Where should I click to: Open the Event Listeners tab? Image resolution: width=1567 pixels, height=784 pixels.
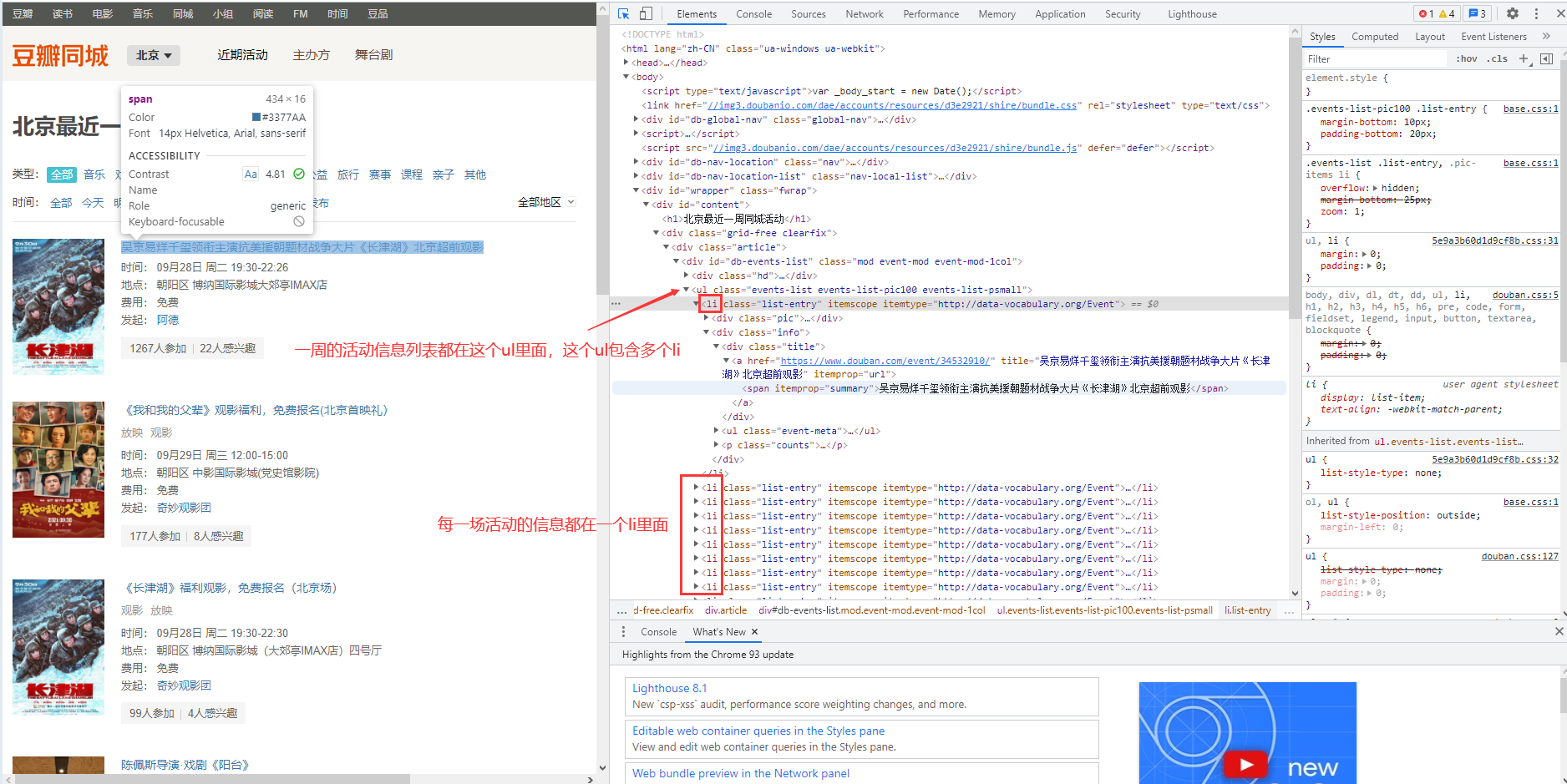click(x=1493, y=37)
